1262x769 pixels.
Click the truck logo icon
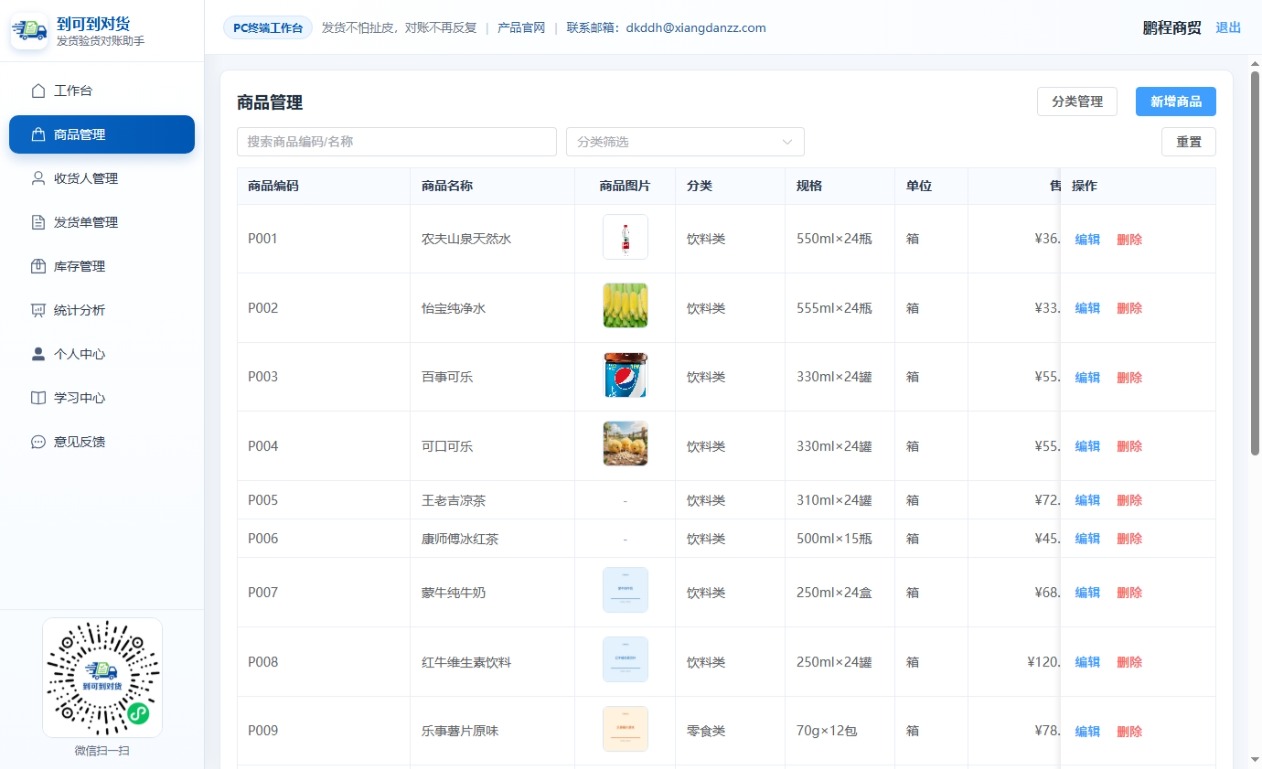pos(29,31)
